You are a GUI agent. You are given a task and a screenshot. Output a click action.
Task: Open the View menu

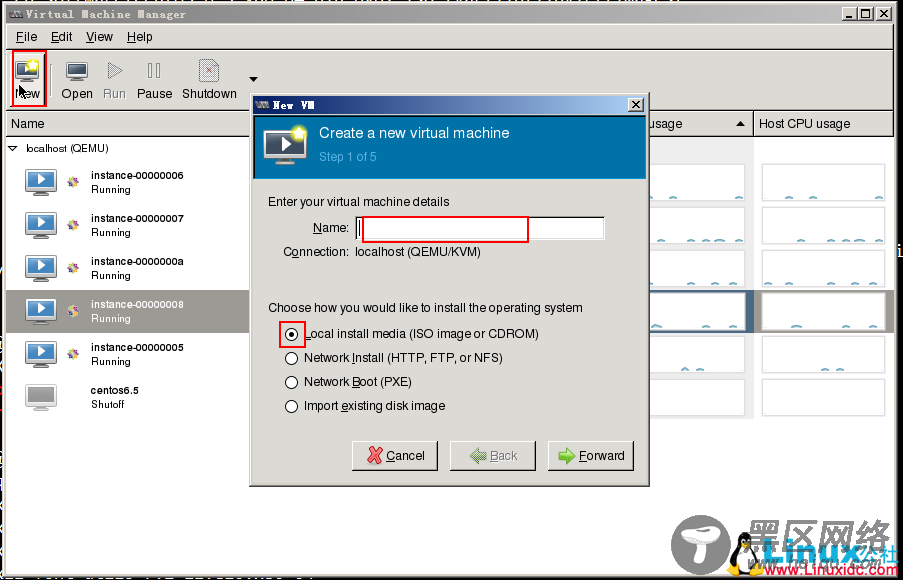click(x=99, y=37)
